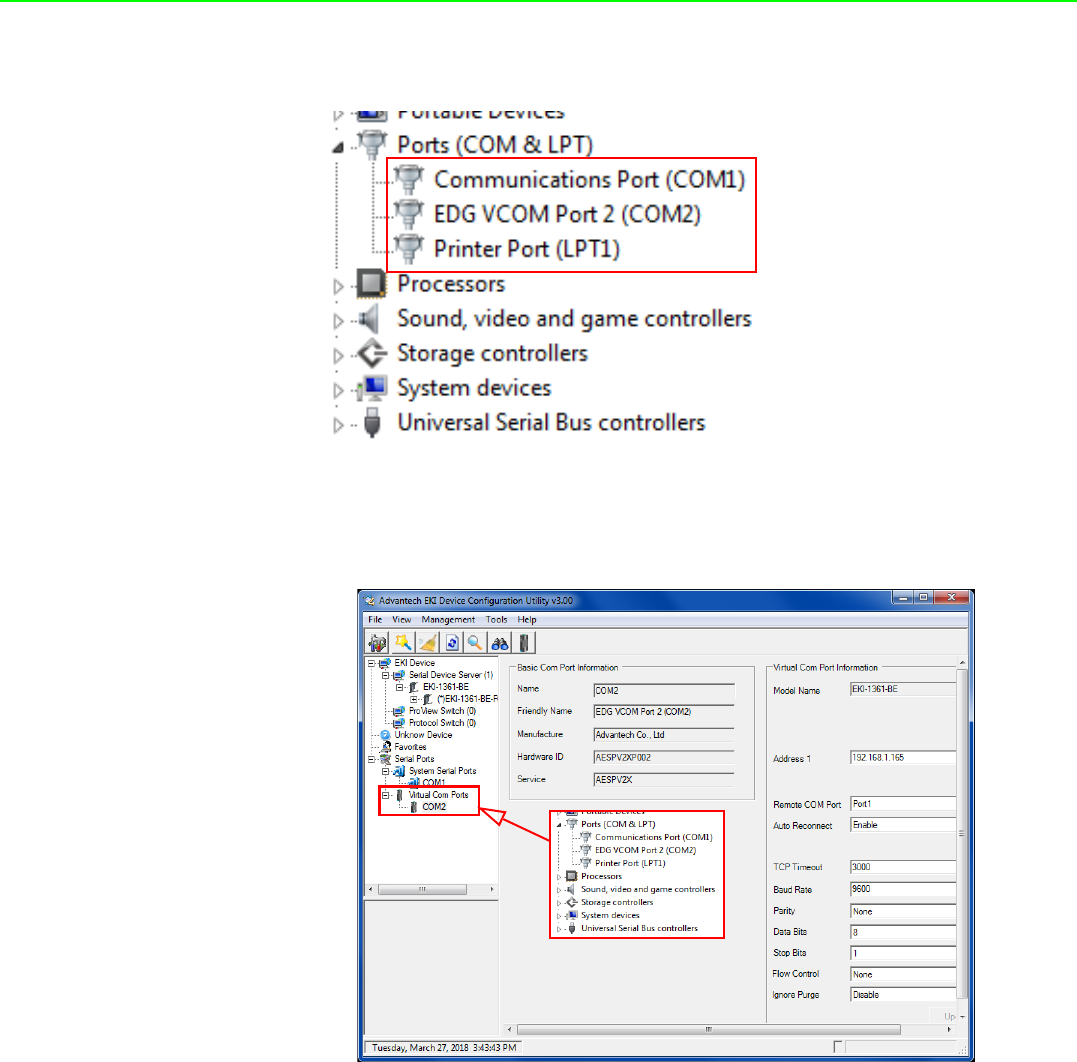Click the Auto Reconnect field

[903, 825]
